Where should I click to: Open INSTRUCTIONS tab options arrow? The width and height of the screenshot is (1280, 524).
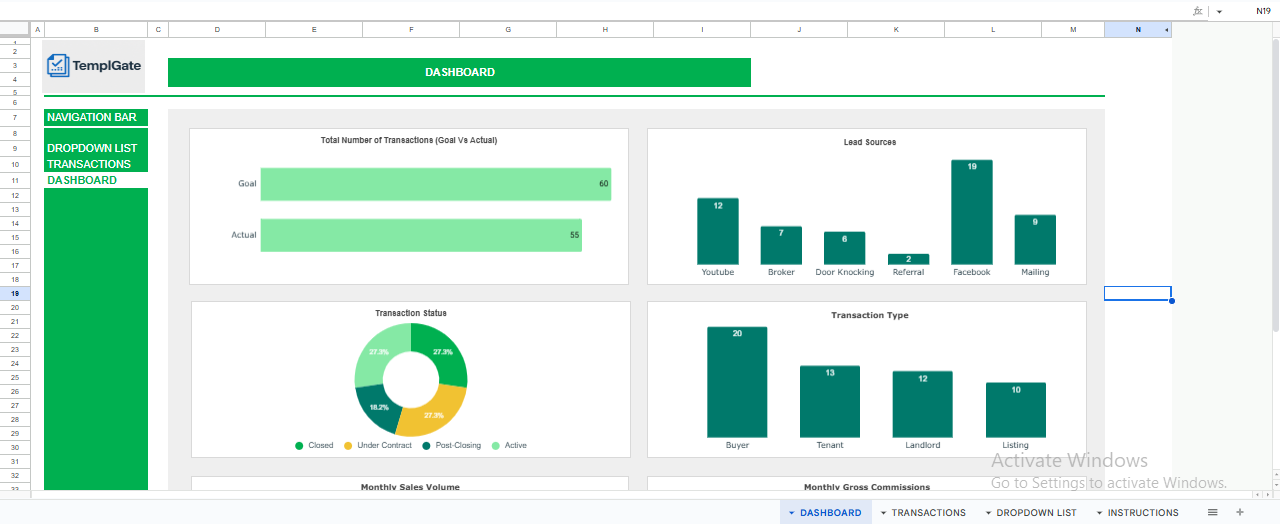point(1099,513)
